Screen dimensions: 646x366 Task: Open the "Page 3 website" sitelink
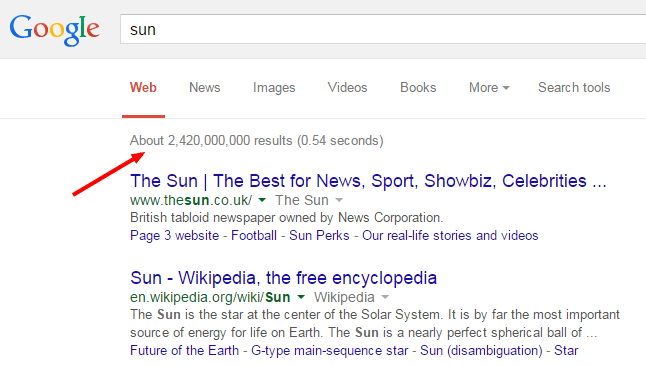click(x=174, y=235)
